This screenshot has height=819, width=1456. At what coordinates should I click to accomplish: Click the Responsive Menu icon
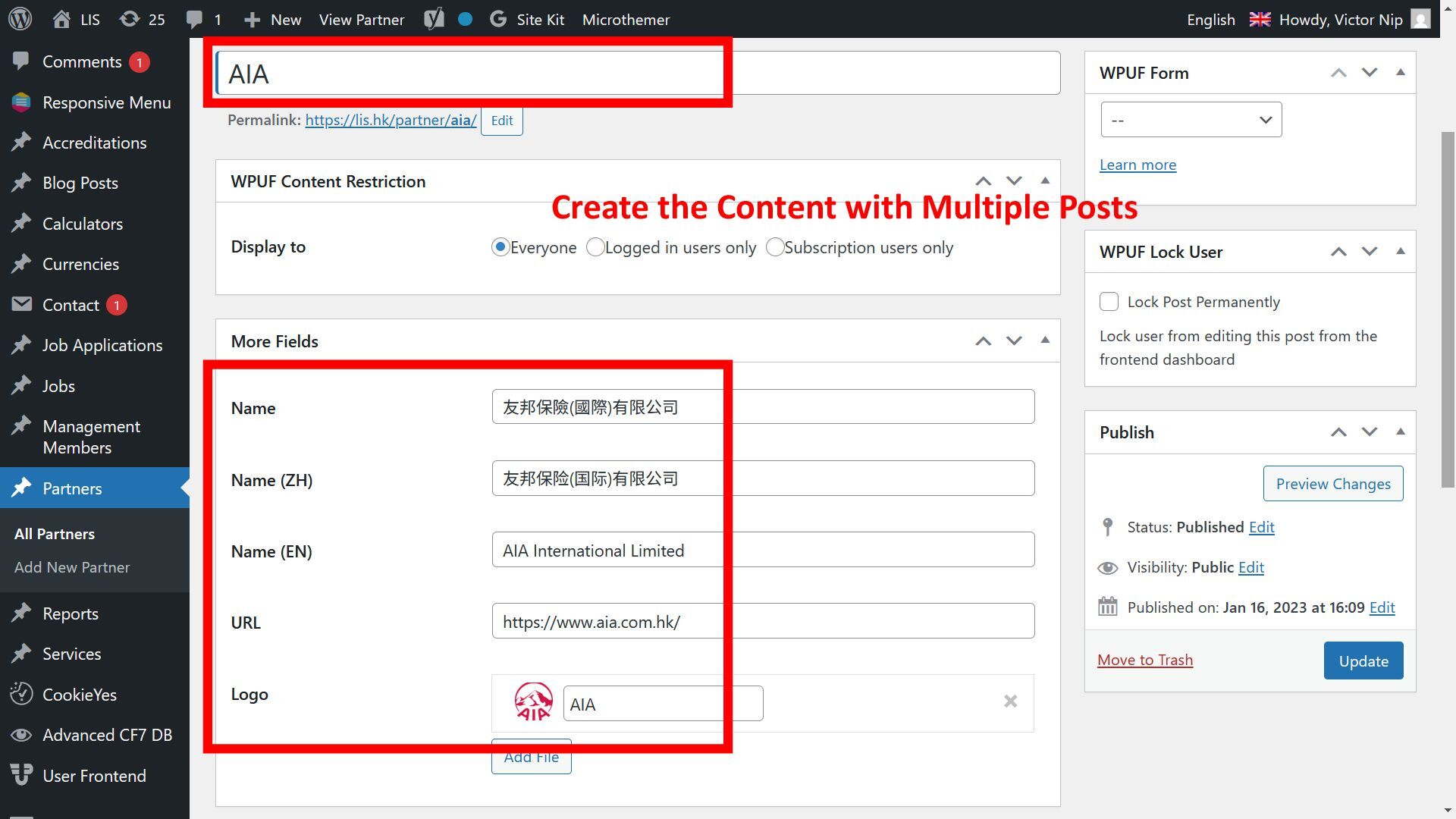point(21,102)
